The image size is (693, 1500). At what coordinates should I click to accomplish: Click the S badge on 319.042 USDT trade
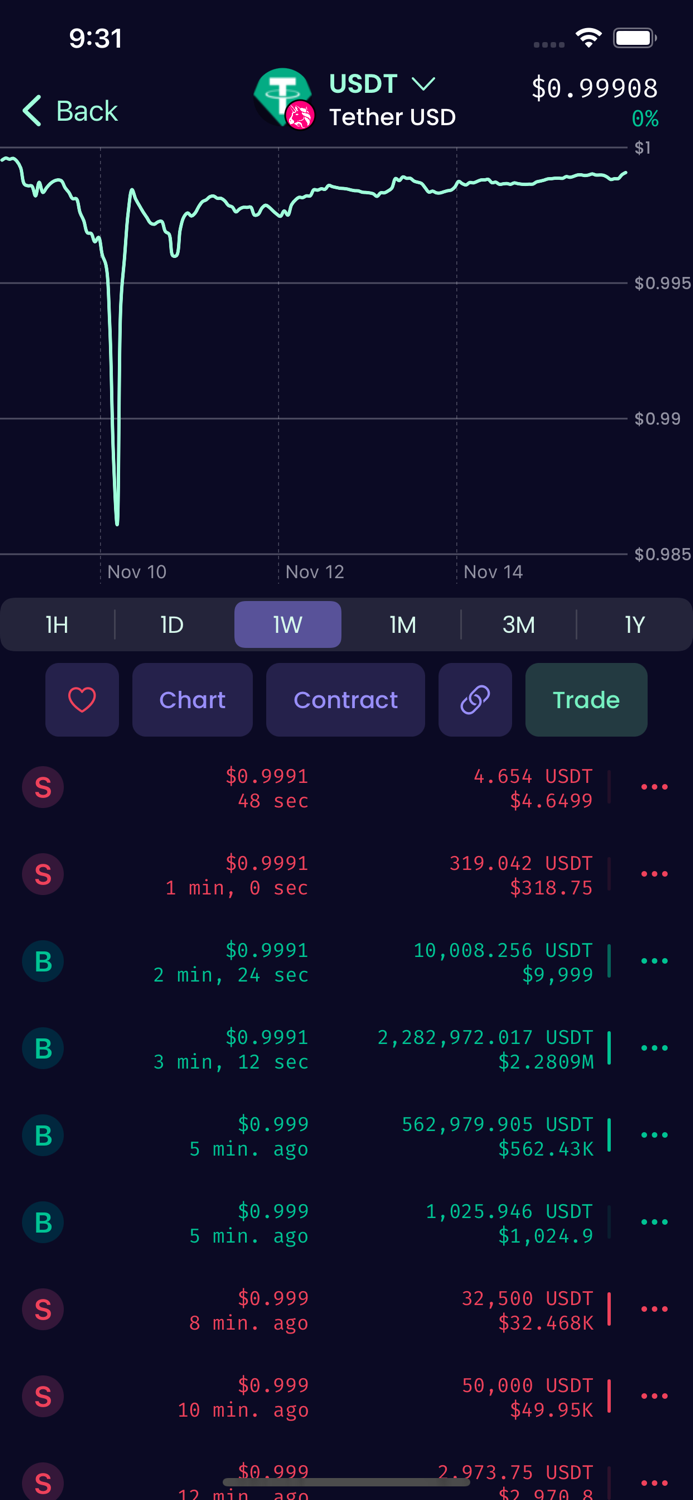(42, 874)
